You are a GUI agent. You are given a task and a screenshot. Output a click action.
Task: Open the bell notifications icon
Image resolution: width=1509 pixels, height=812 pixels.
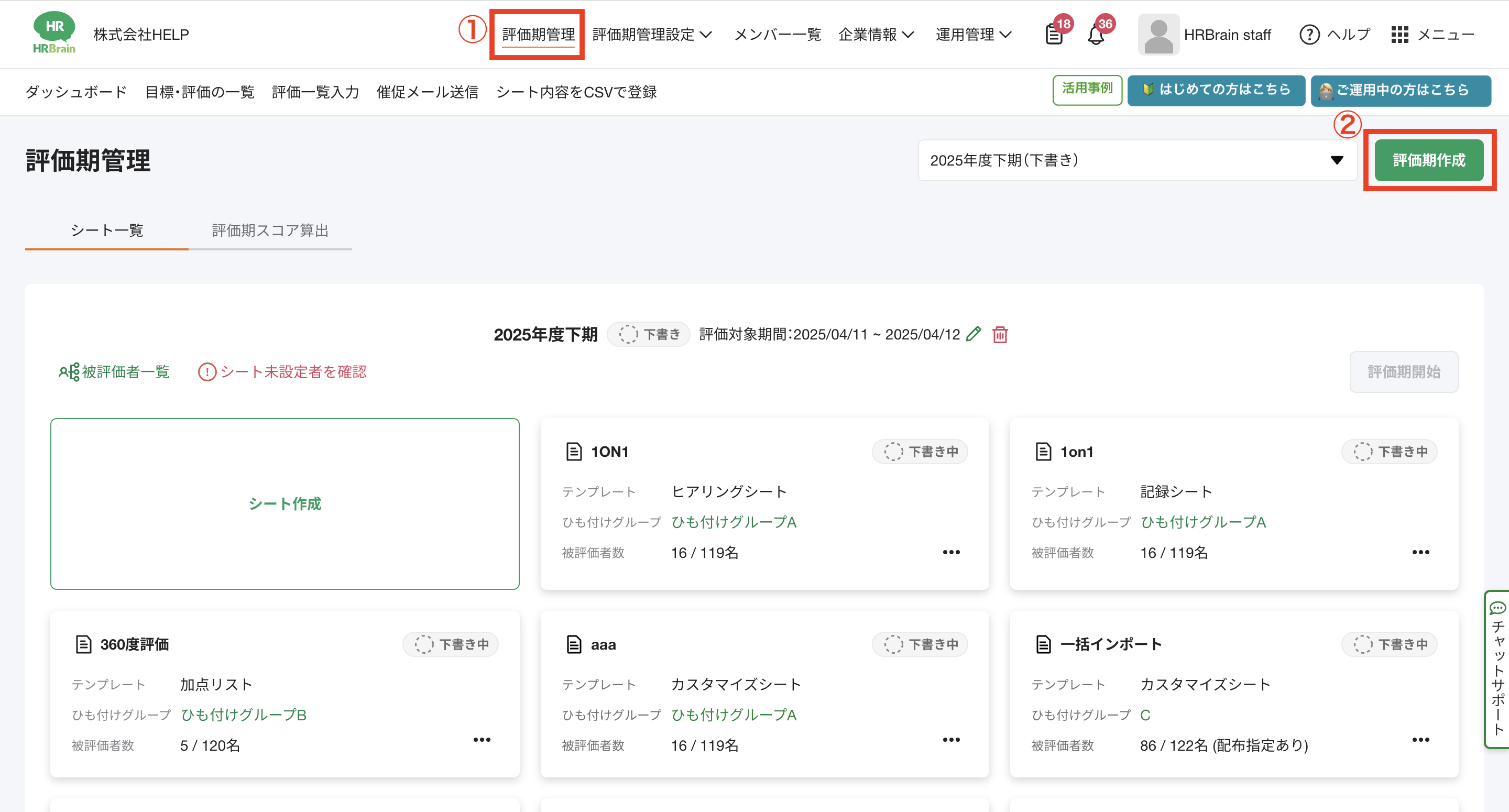point(1096,35)
